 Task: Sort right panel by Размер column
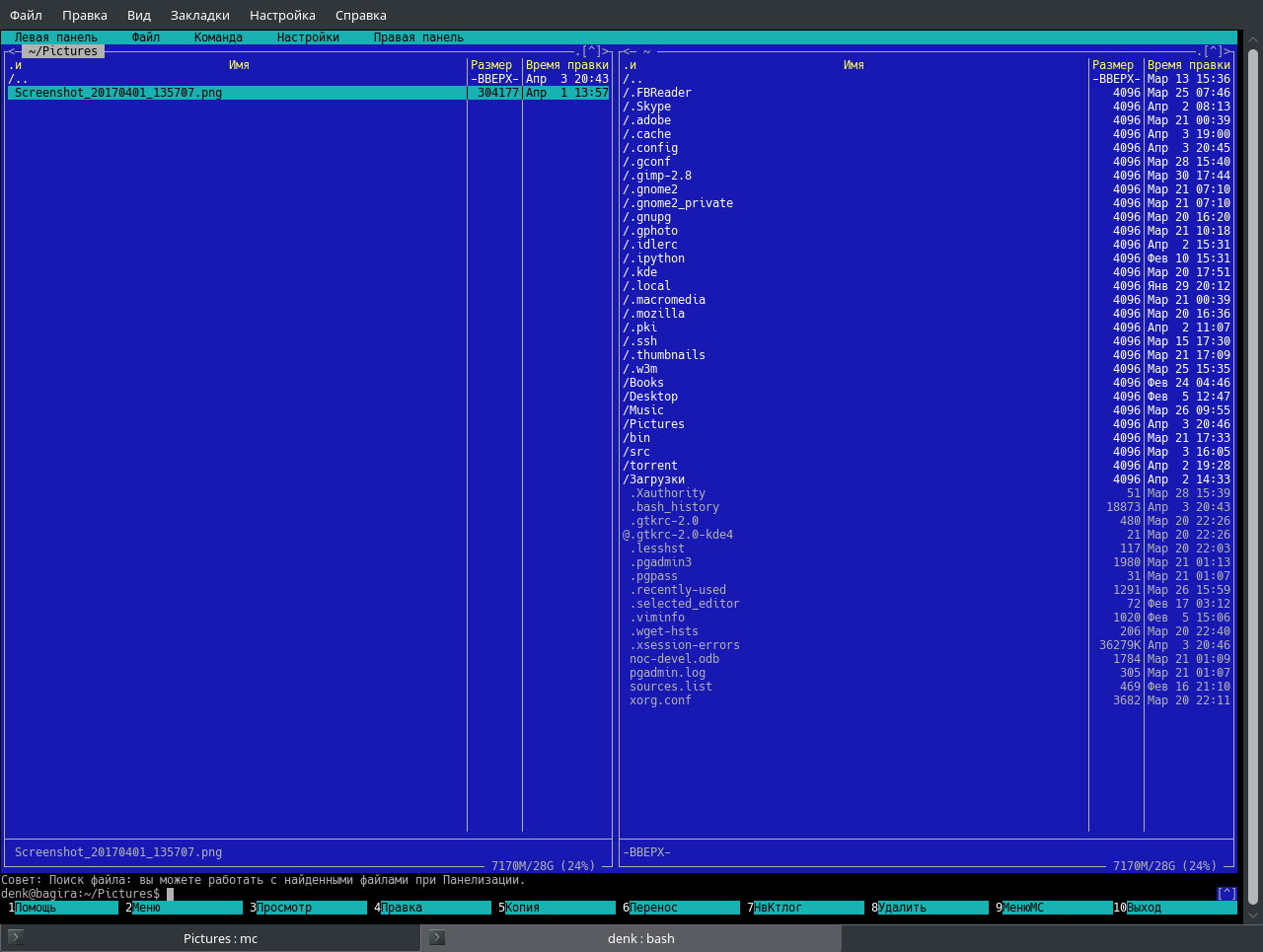coord(1113,65)
